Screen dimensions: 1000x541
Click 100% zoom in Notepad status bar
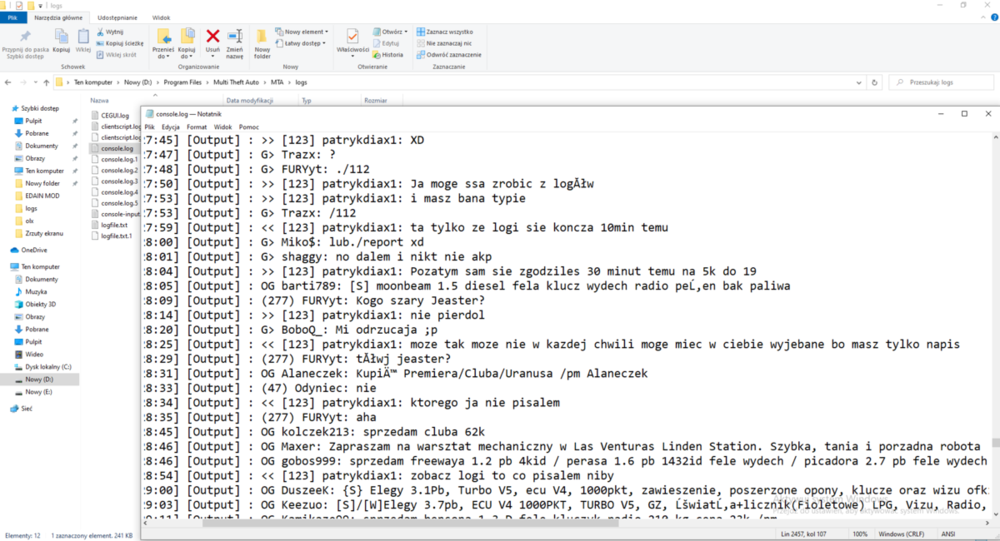click(860, 534)
